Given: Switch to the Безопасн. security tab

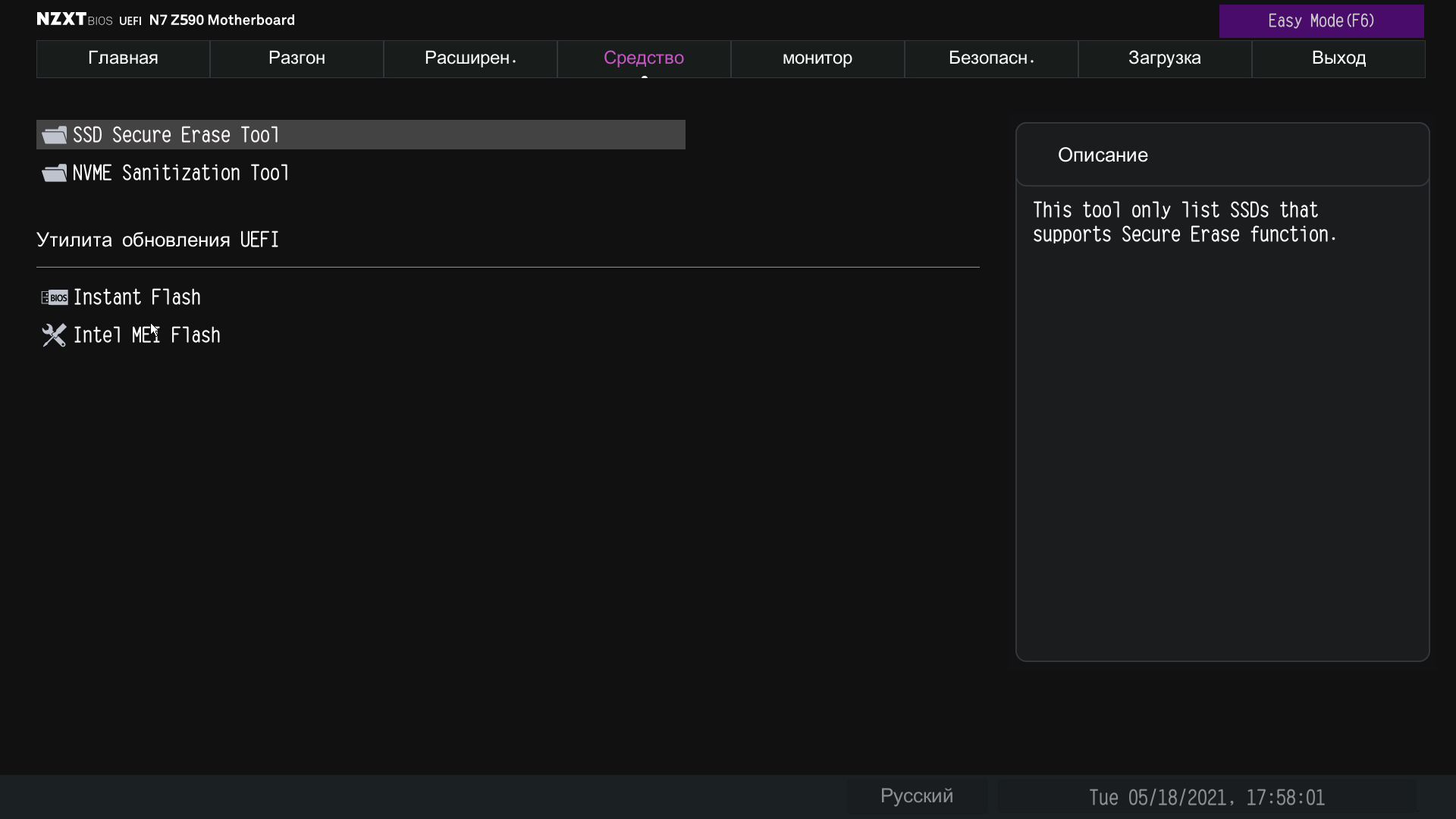Looking at the screenshot, I should 991,58.
